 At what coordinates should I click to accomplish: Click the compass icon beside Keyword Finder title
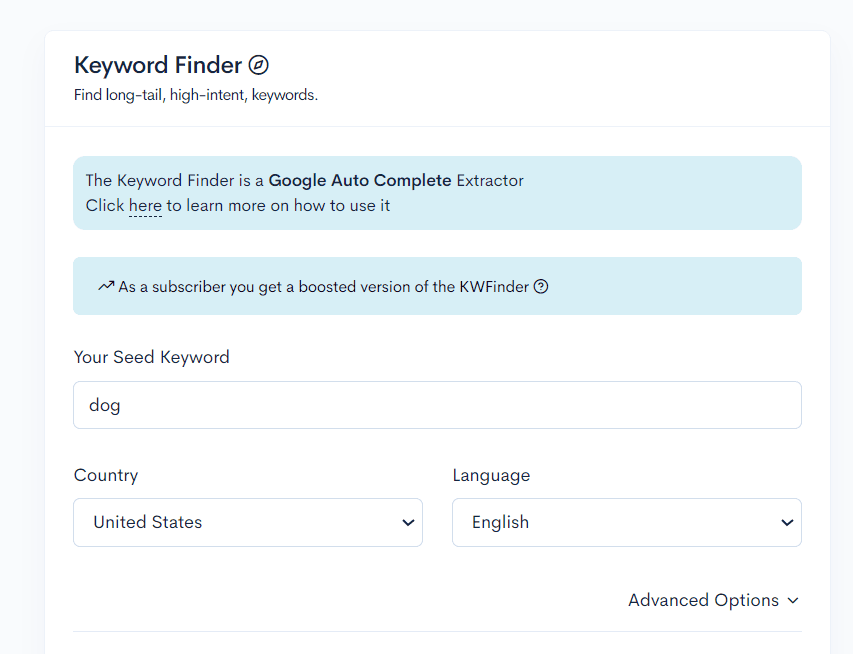click(259, 64)
